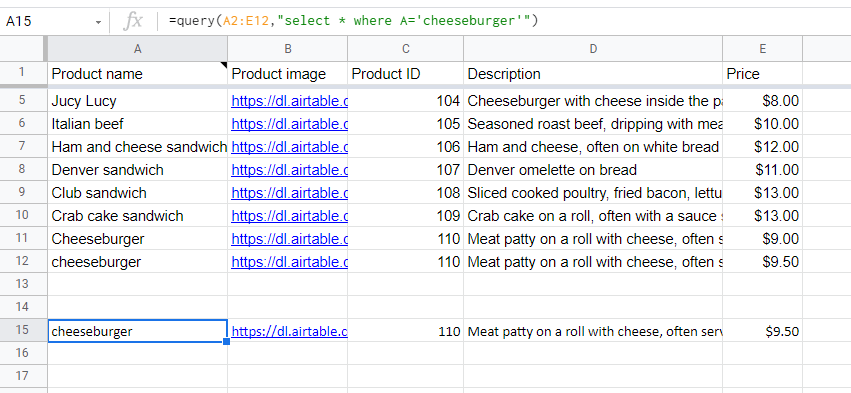Click the formula bar query text
Image resolution: width=851 pixels, height=393 pixels.
353,21
